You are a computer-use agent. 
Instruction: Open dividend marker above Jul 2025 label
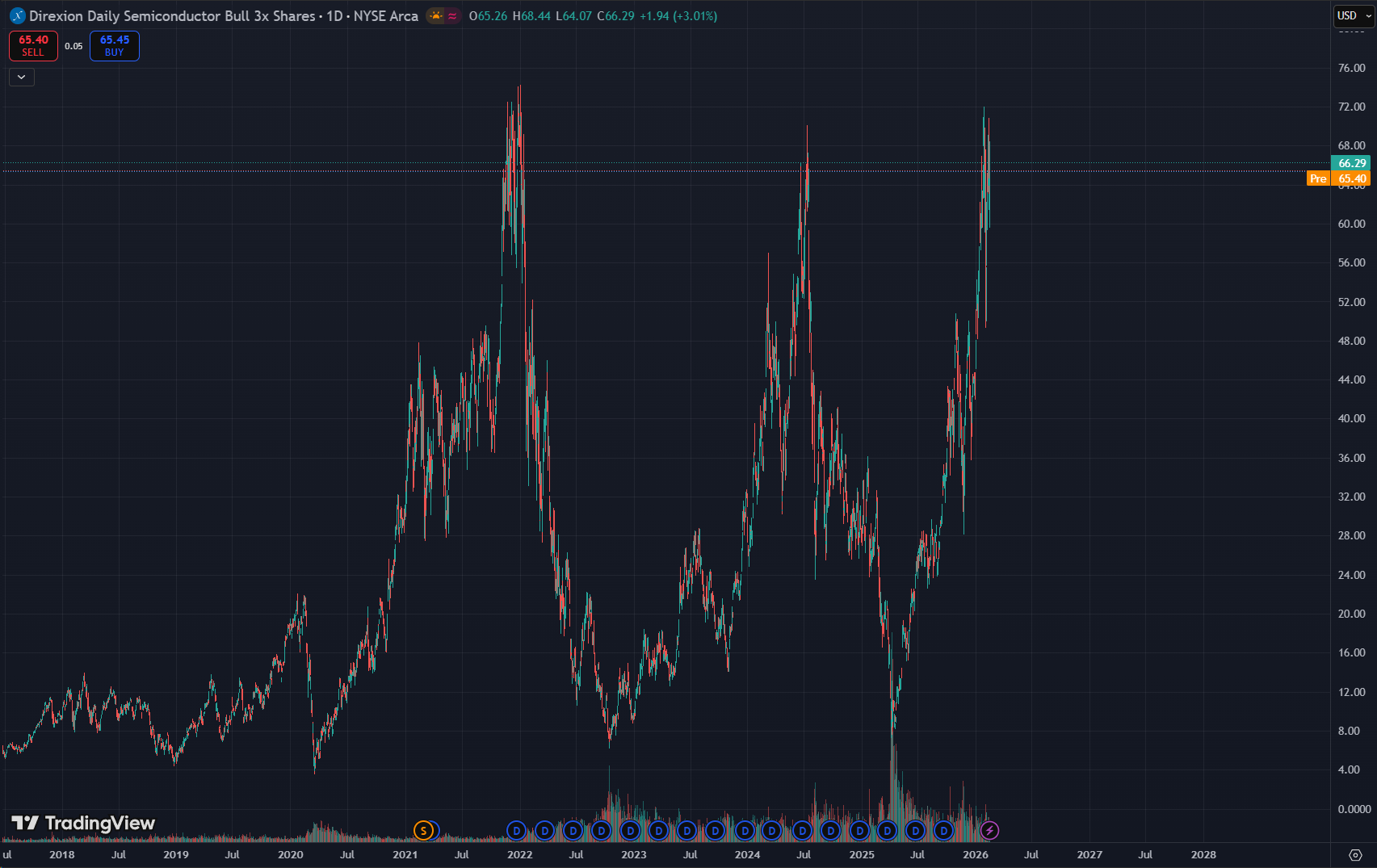click(915, 830)
